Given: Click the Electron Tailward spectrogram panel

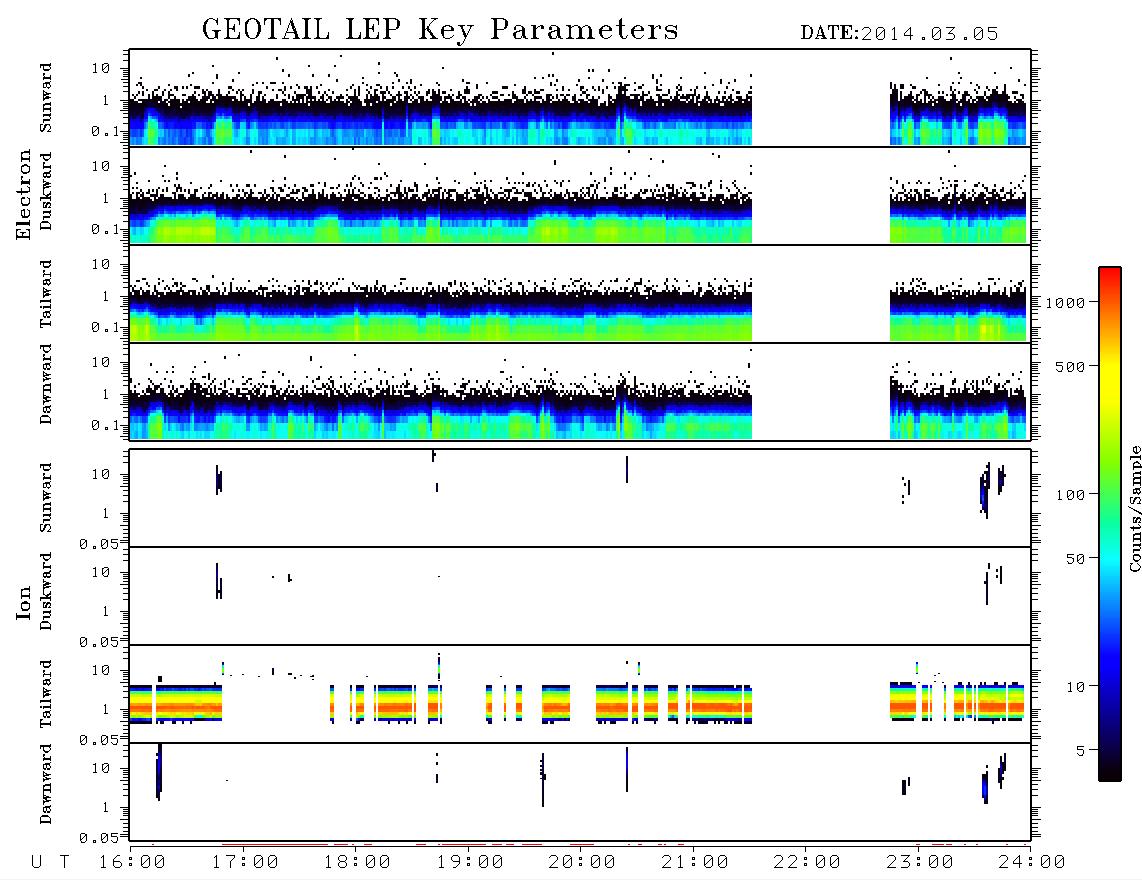Looking at the screenshot, I should tap(580, 293).
